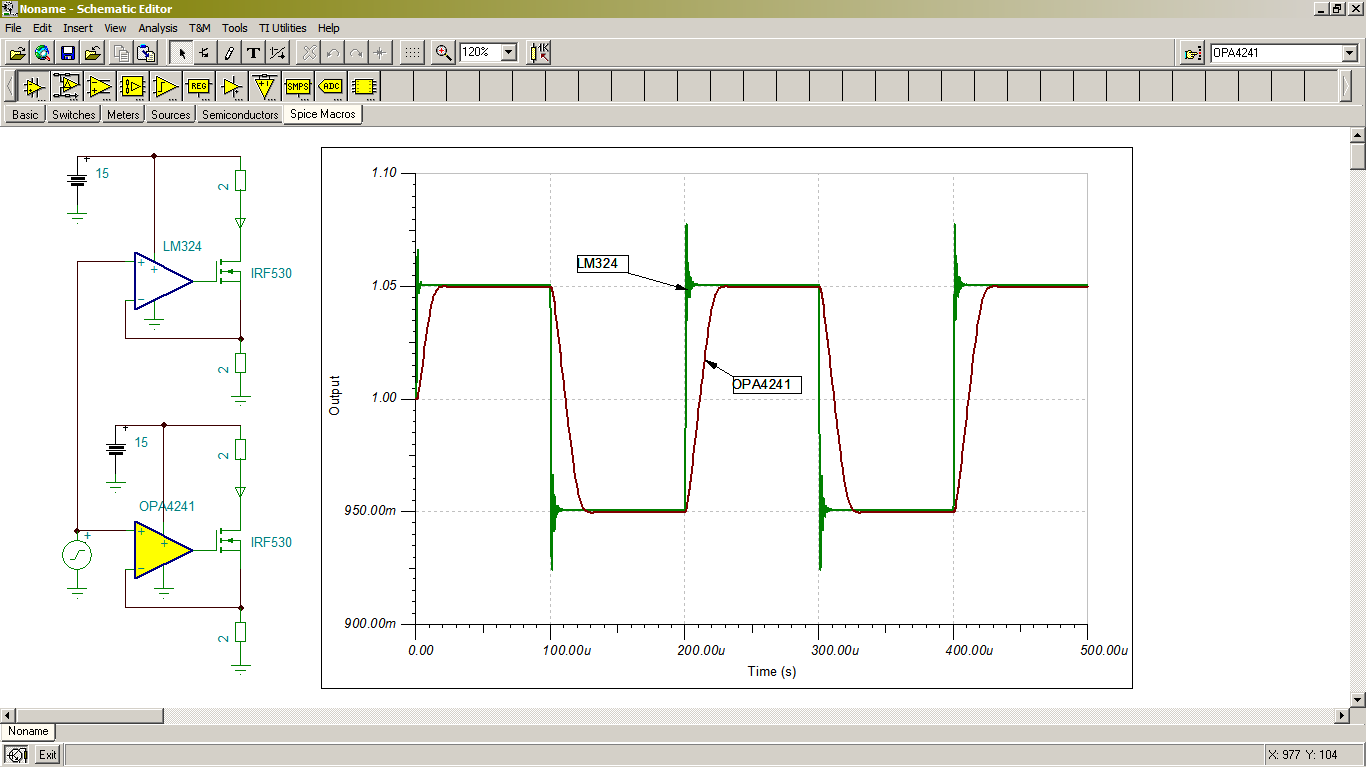The image size is (1366, 768).
Task: Click the 1K resistor component icon
Action: 539,53
